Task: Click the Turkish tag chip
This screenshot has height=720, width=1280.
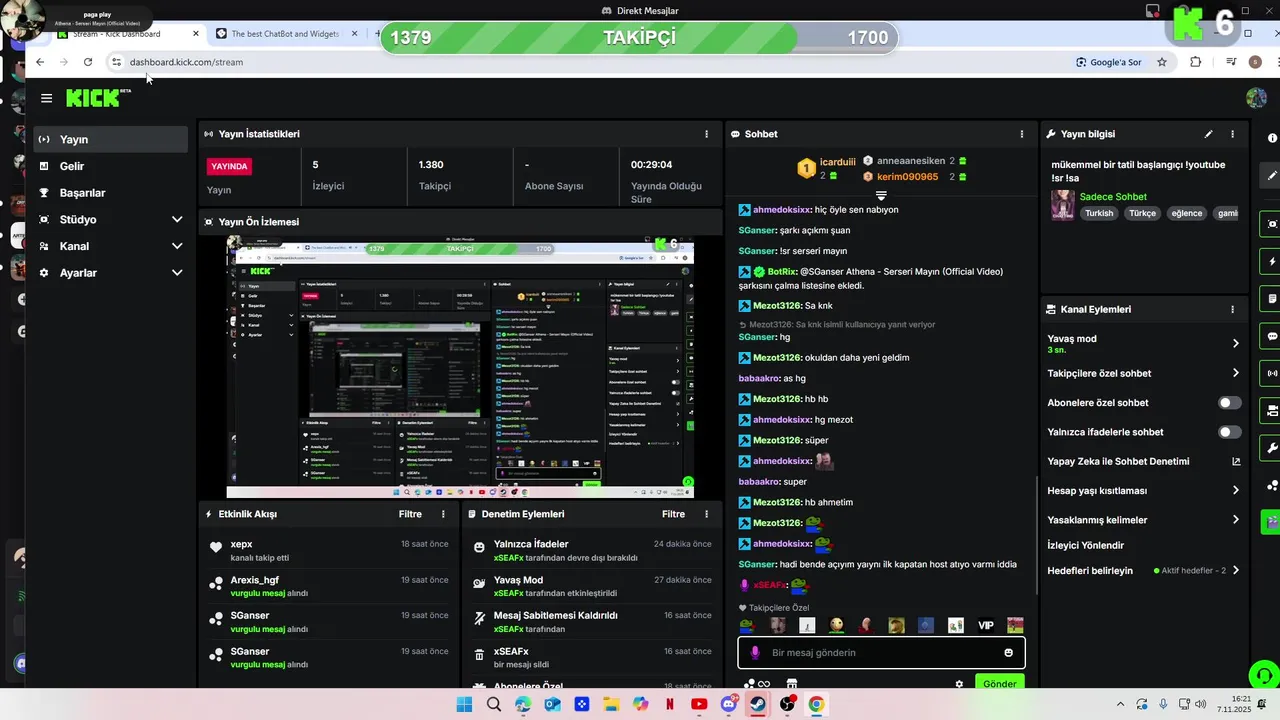Action: pos(1099,213)
